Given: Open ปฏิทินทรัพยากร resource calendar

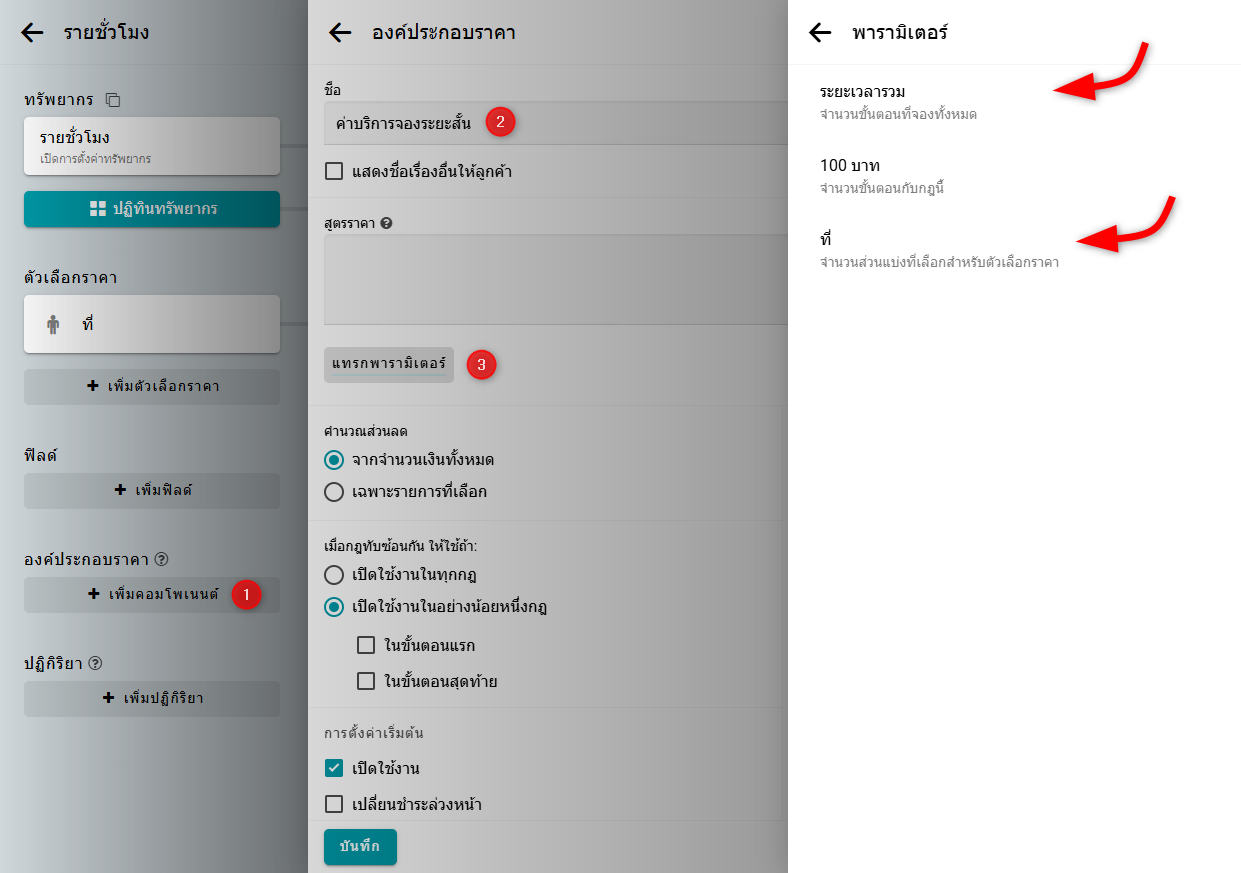Looking at the screenshot, I should pos(152,209).
